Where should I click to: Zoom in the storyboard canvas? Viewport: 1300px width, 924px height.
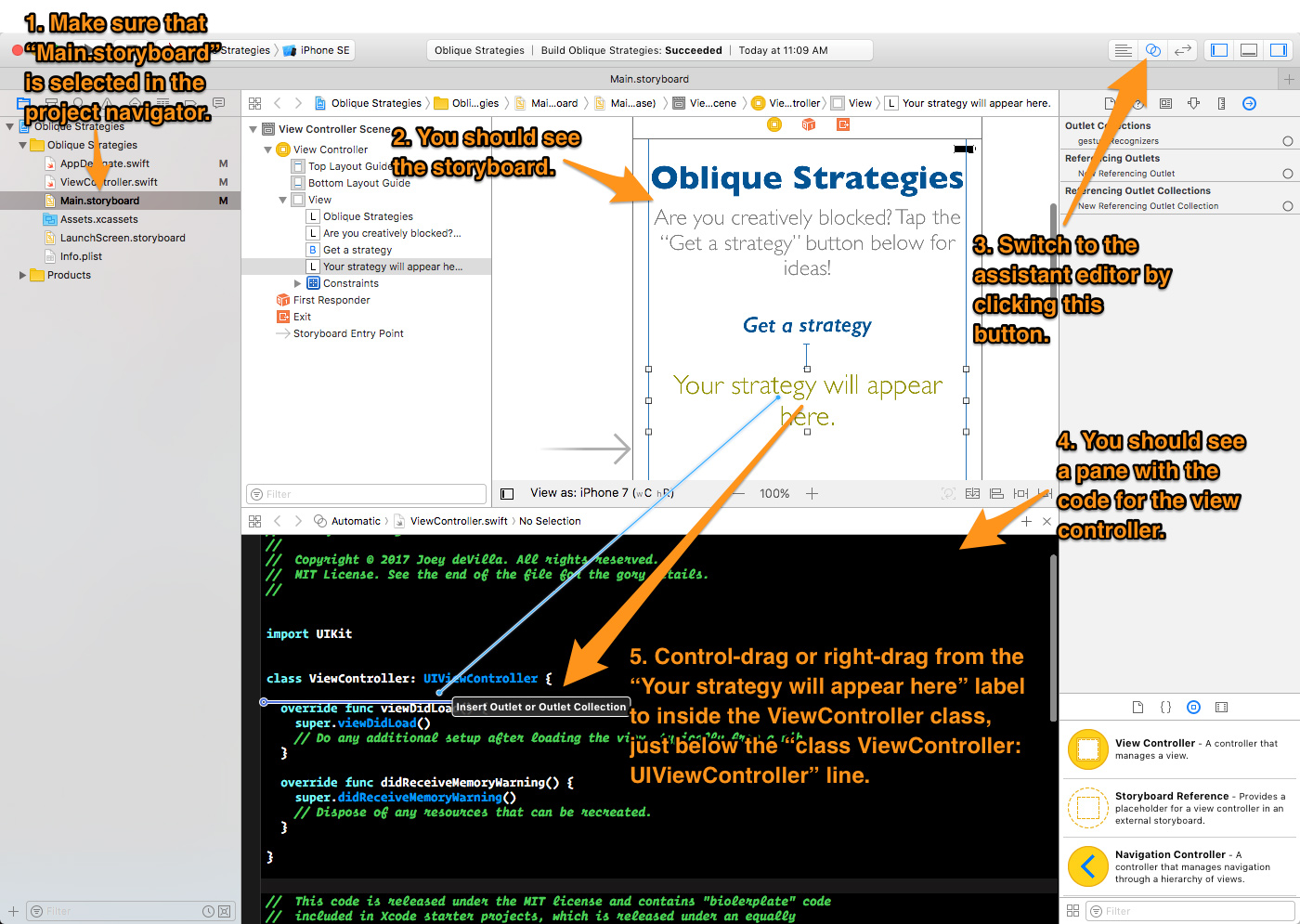[812, 493]
